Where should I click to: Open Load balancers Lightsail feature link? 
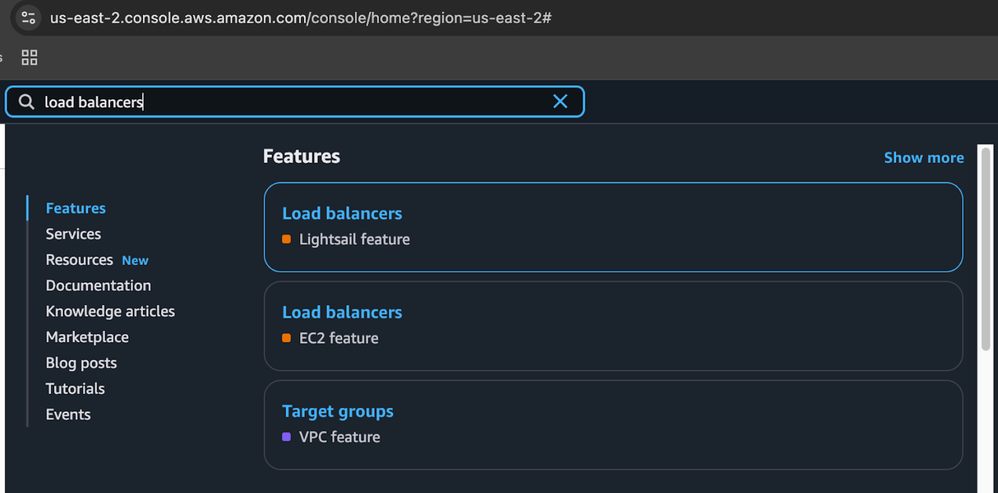pyautogui.click(x=342, y=214)
